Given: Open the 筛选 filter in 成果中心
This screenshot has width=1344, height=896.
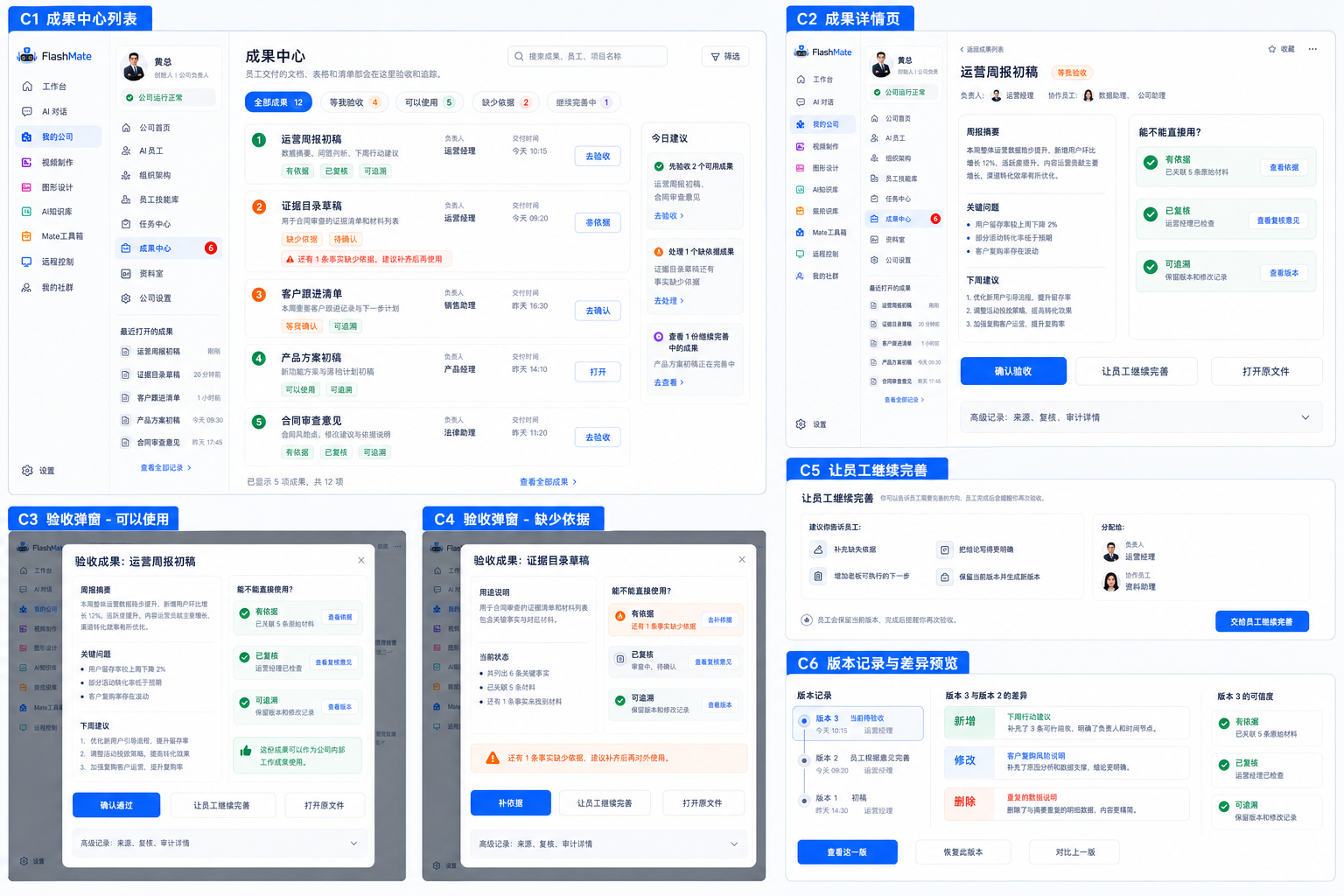Looking at the screenshot, I should pyautogui.click(x=725, y=56).
